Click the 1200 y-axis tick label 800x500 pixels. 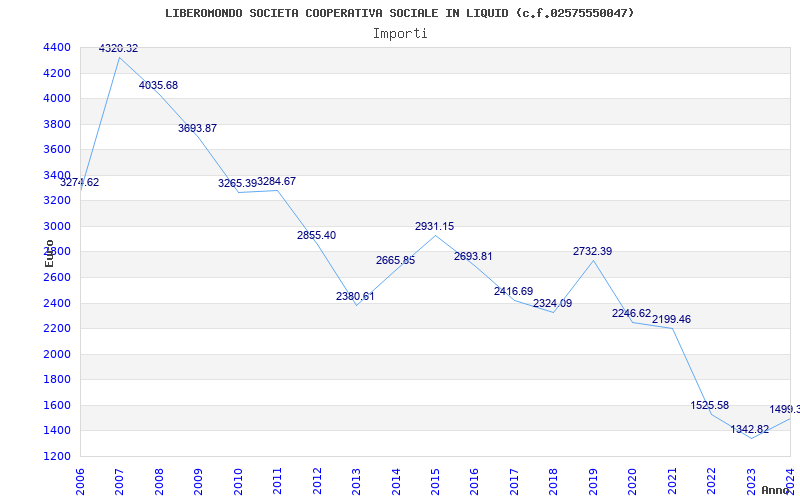57,456
